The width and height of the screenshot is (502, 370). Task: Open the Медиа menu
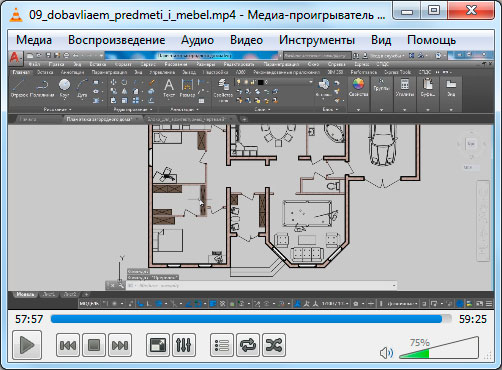click(34, 40)
